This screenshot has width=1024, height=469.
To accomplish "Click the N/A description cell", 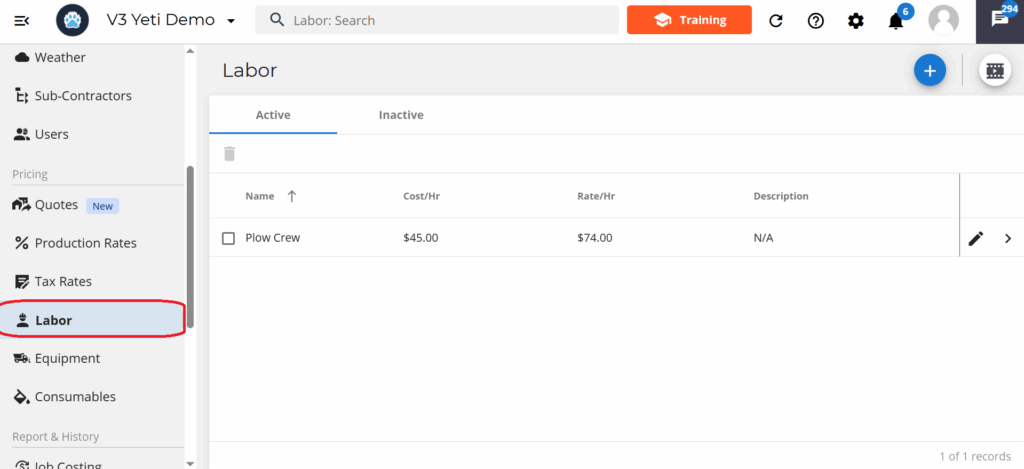I will tap(763, 238).
